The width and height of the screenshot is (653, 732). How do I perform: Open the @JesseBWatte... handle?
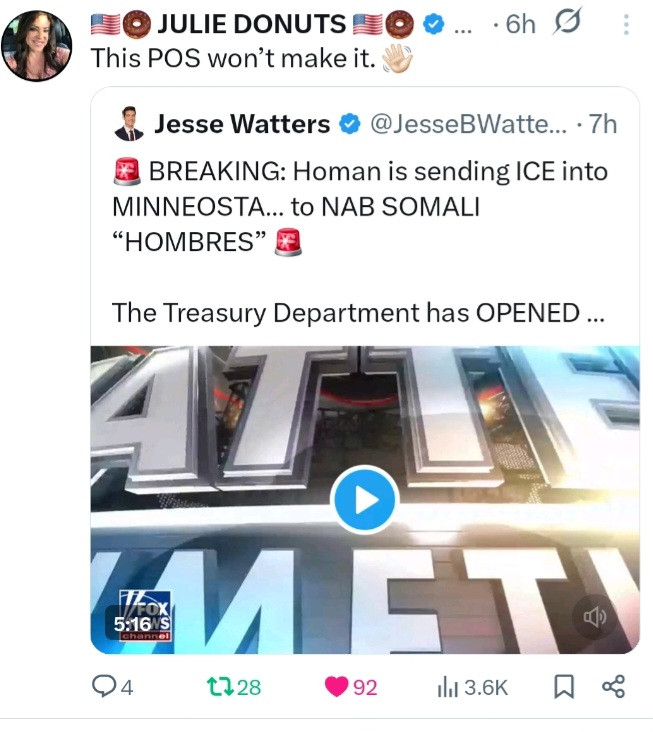[x=468, y=124]
